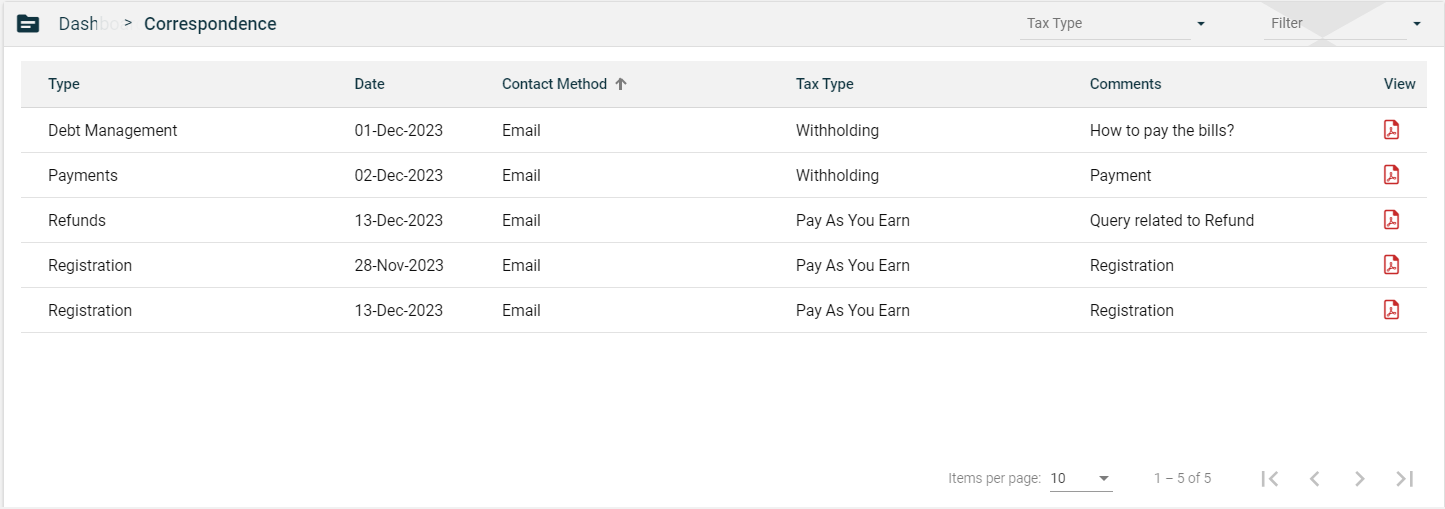
Task: Open PDF for Debt Management correspondence
Action: [1391, 130]
